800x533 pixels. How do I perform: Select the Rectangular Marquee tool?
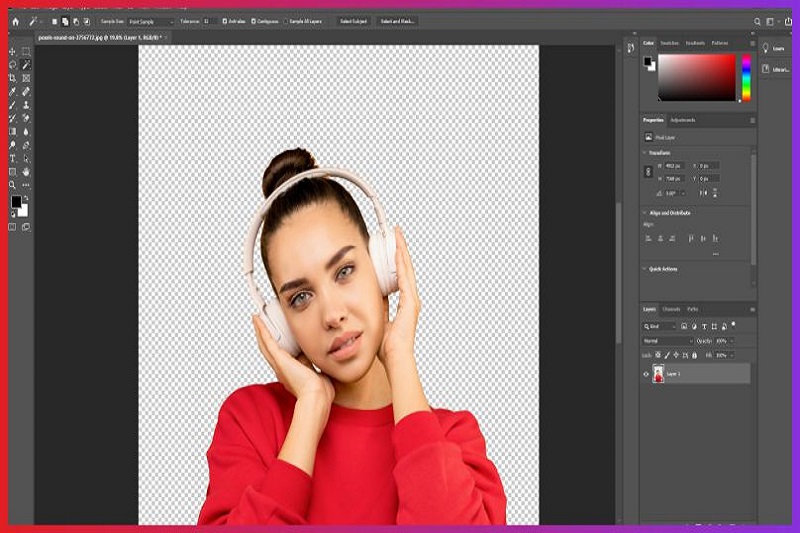click(26, 52)
